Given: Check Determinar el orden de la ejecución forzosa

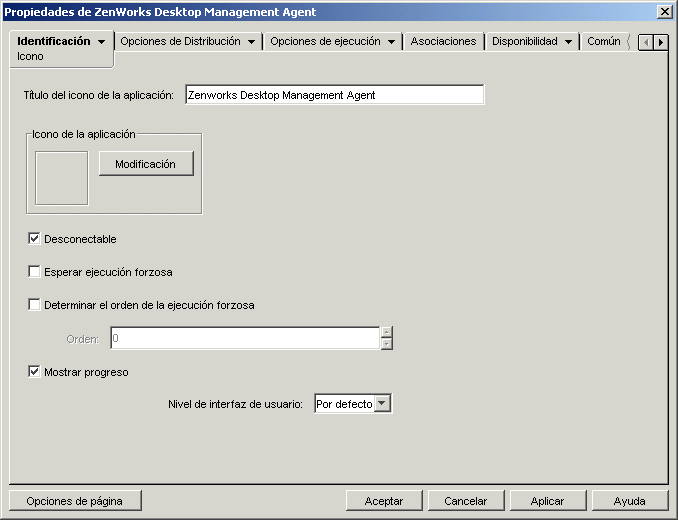Looking at the screenshot, I should pyautogui.click(x=34, y=304).
